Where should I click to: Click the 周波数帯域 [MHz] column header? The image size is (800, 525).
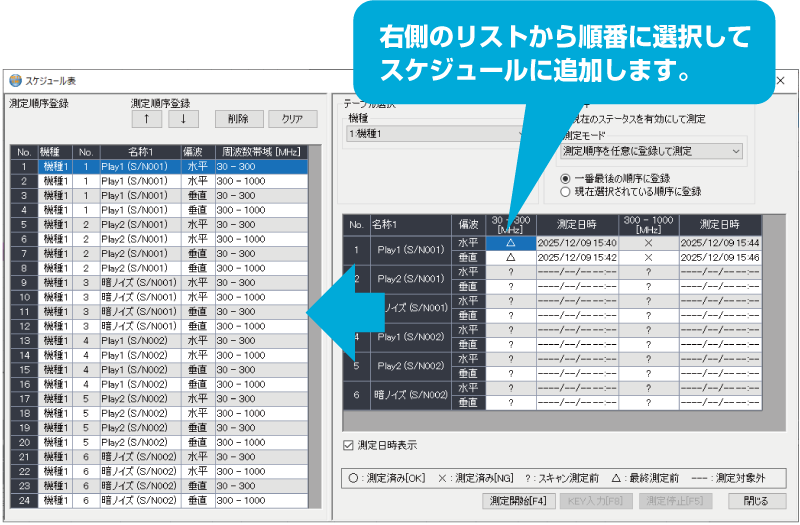point(261,152)
